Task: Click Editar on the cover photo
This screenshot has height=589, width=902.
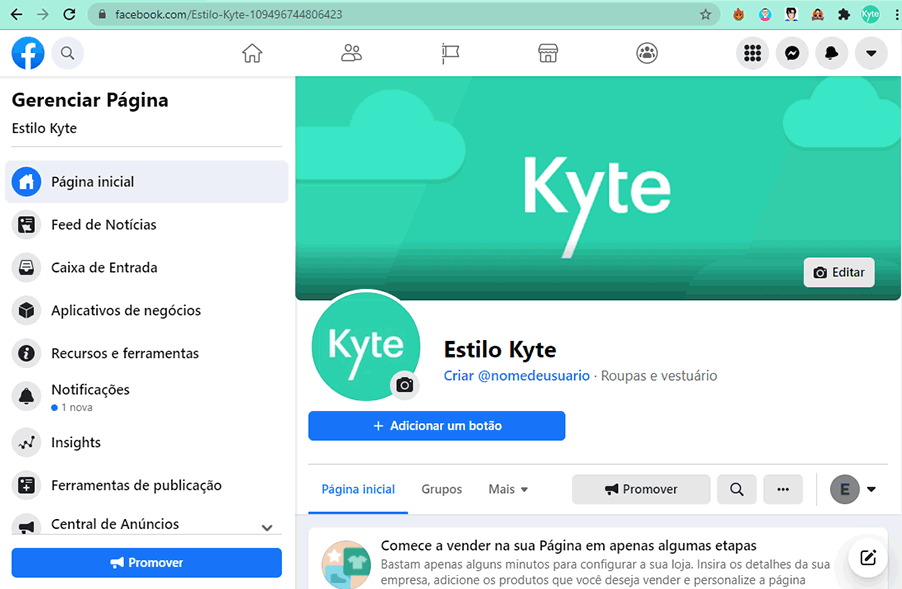Action: coord(839,272)
